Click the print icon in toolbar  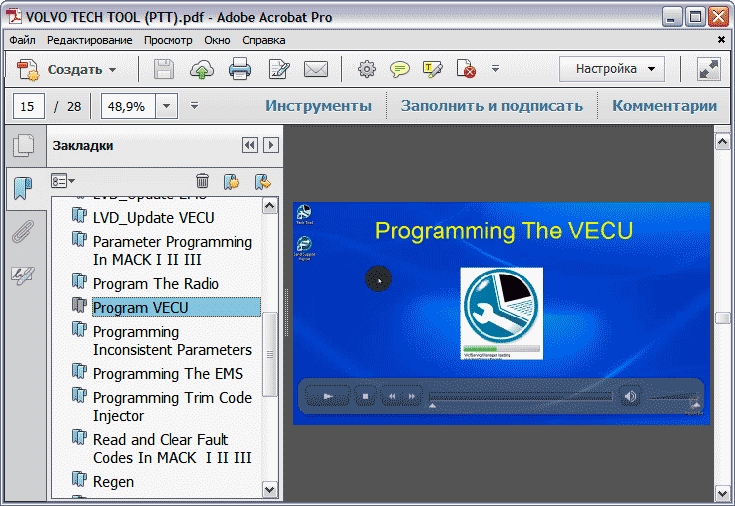[x=240, y=69]
